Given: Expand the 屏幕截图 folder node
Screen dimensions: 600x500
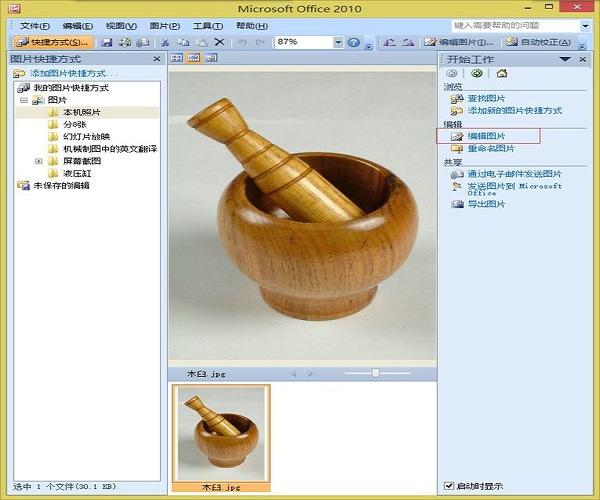Looking at the screenshot, I should click(39, 160).
